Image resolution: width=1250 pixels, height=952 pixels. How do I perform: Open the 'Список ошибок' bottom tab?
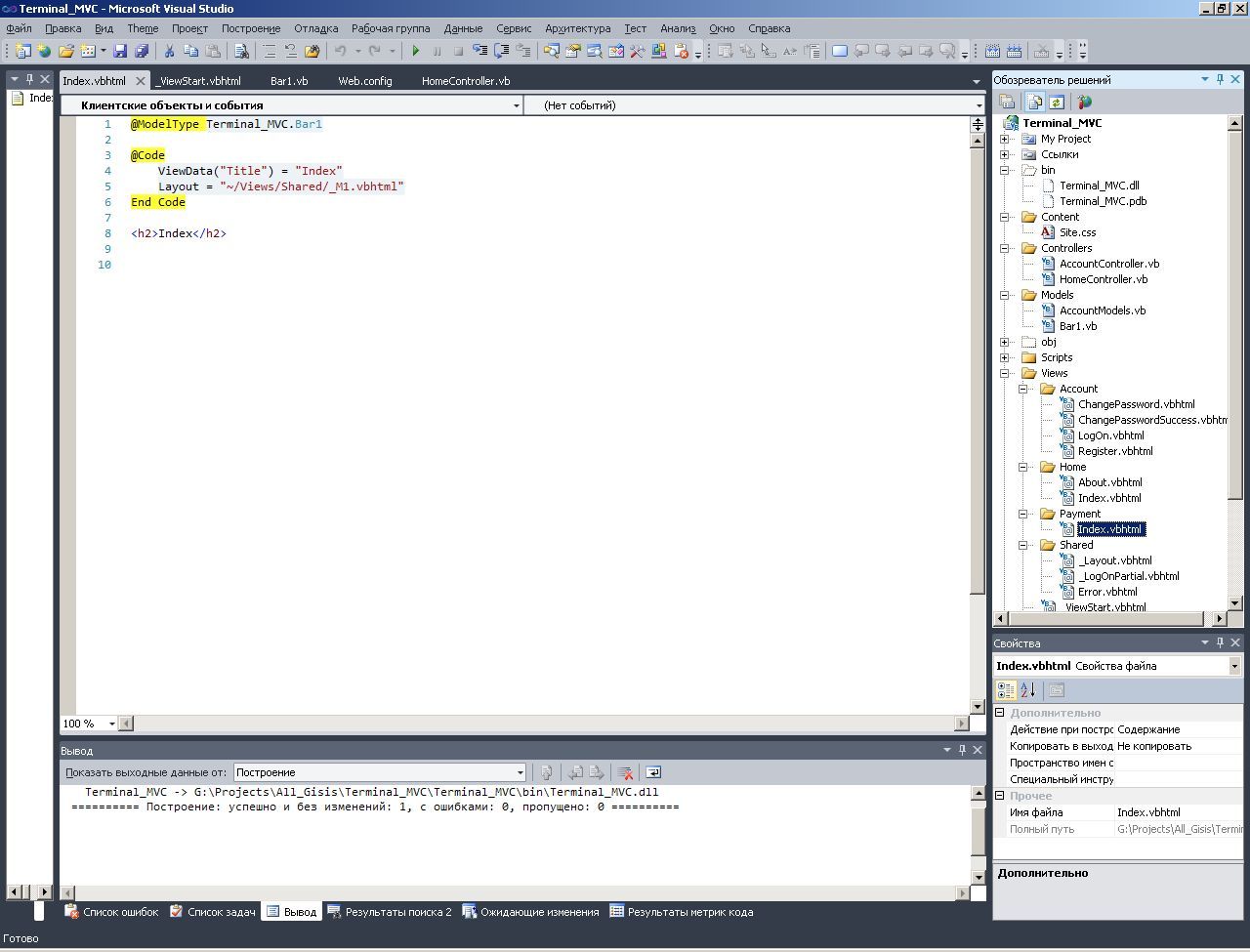[111, 912]
